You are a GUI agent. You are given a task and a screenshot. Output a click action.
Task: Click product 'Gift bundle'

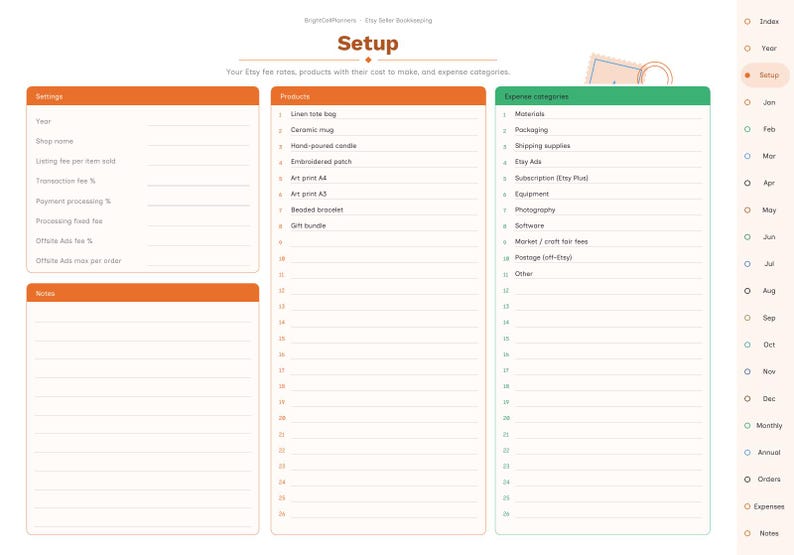click(378, 226)
